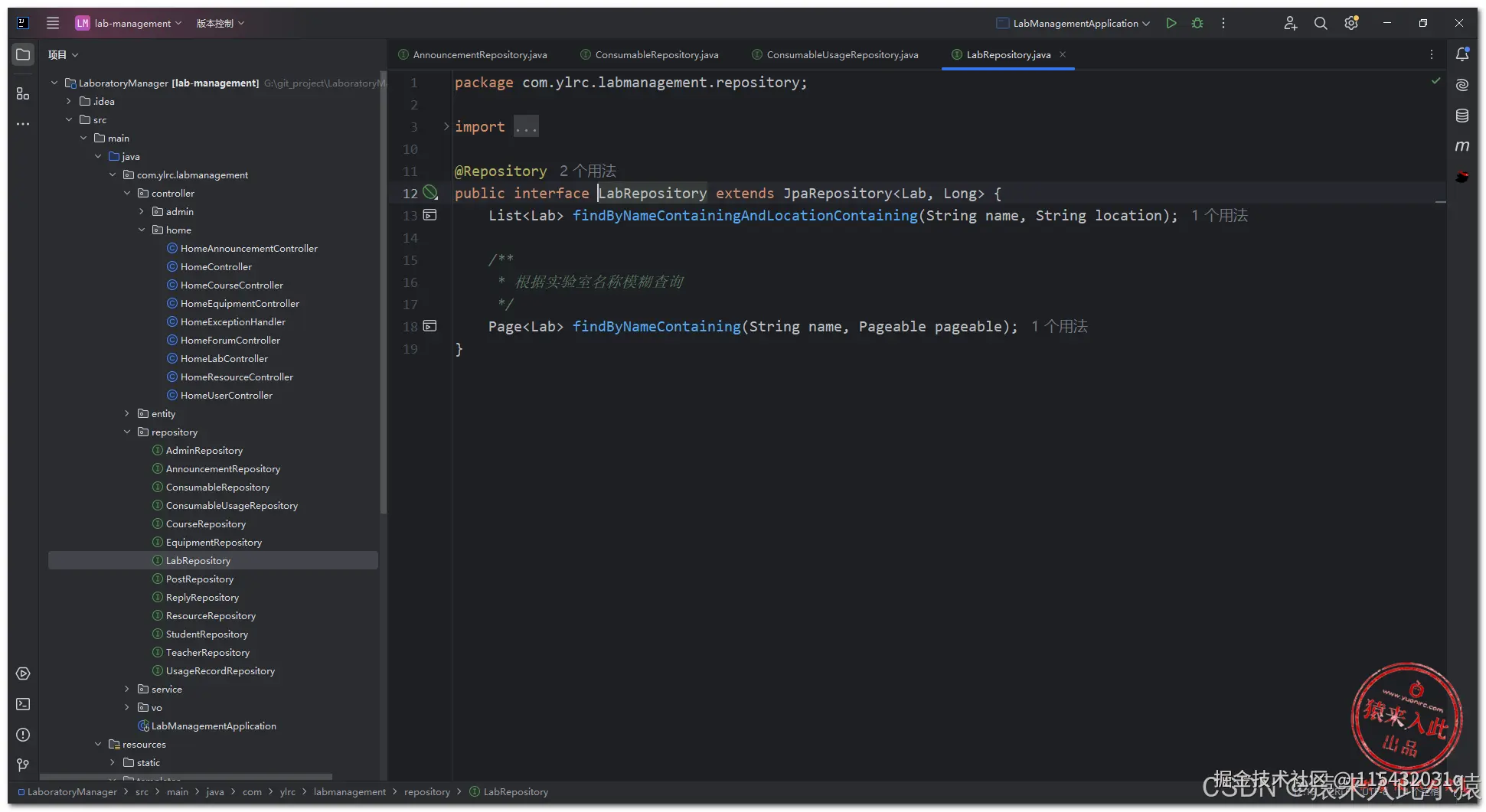
Task: Select HomeLabController in project tree
Action: (x=224, y=358)
